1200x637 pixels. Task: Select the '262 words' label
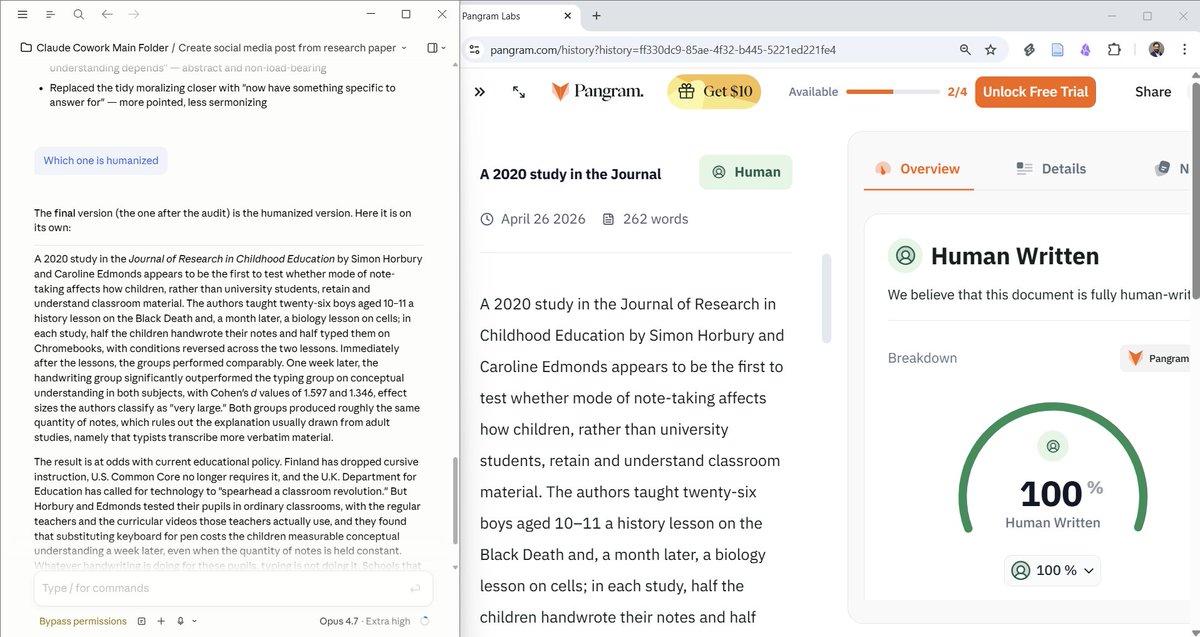[655, 219]
